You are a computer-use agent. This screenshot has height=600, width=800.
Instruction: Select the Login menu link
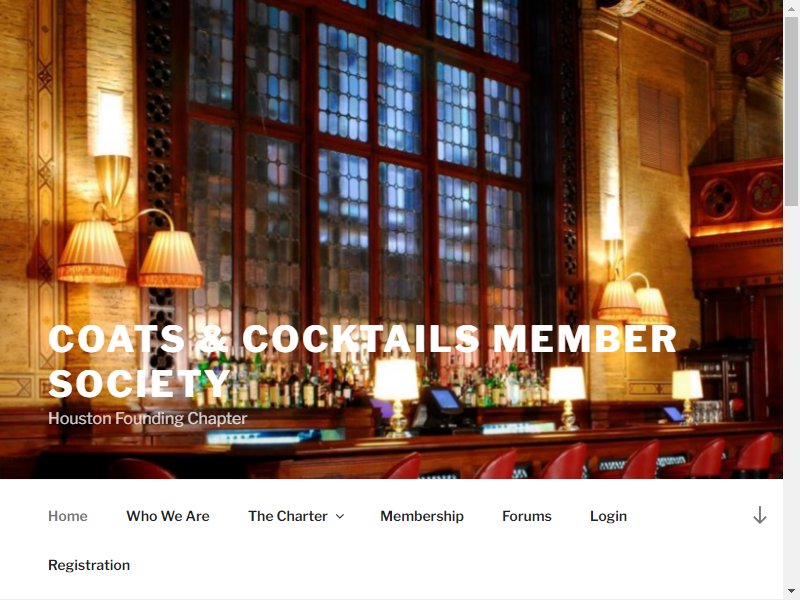pyautogui.click(x=608, y=516)
